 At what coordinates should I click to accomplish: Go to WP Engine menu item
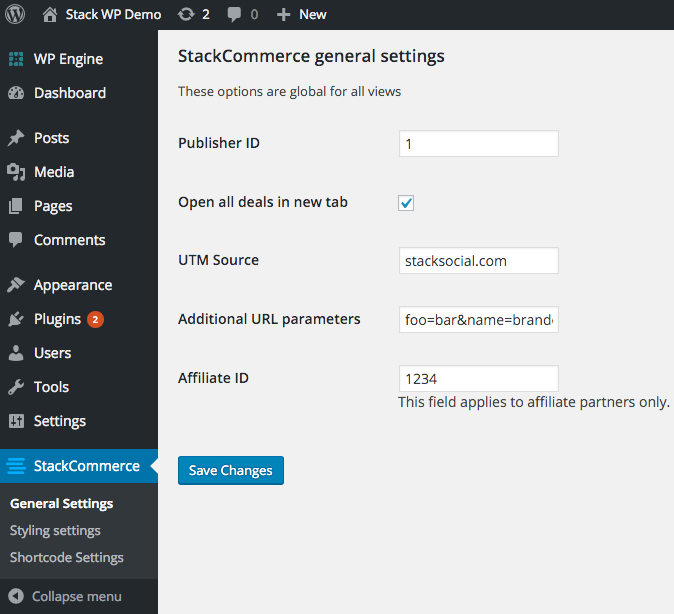click(x=68, y=59)
